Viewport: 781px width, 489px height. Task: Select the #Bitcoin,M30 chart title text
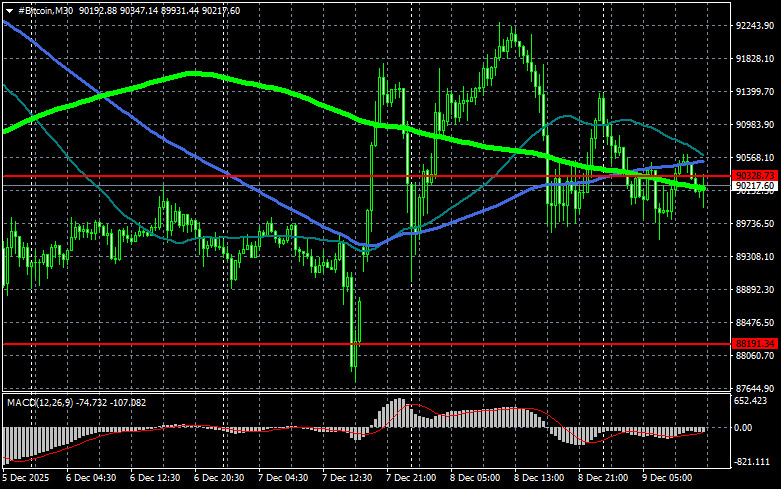point(45,10)
